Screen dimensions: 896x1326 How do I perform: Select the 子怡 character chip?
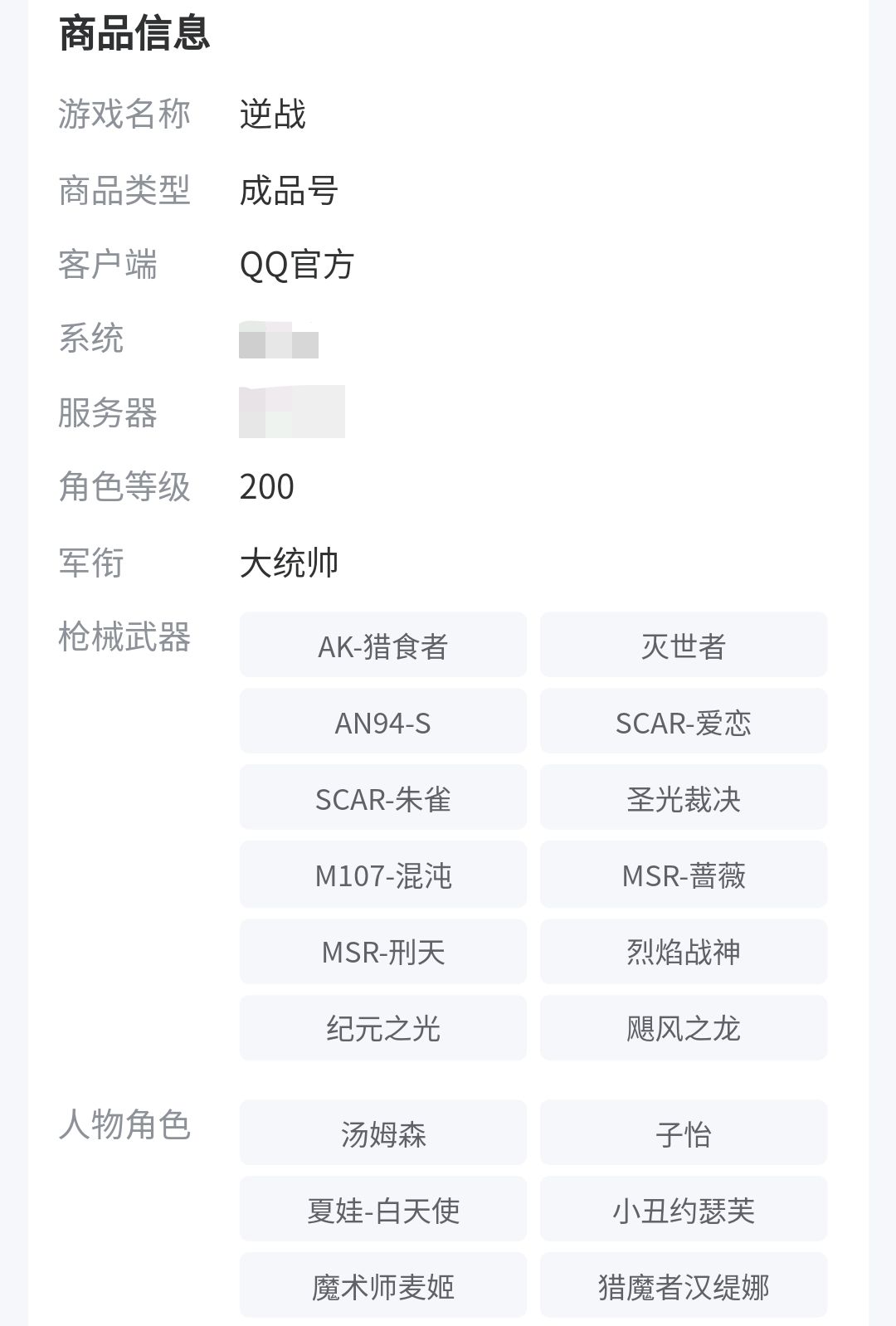tap(683, 1133)
